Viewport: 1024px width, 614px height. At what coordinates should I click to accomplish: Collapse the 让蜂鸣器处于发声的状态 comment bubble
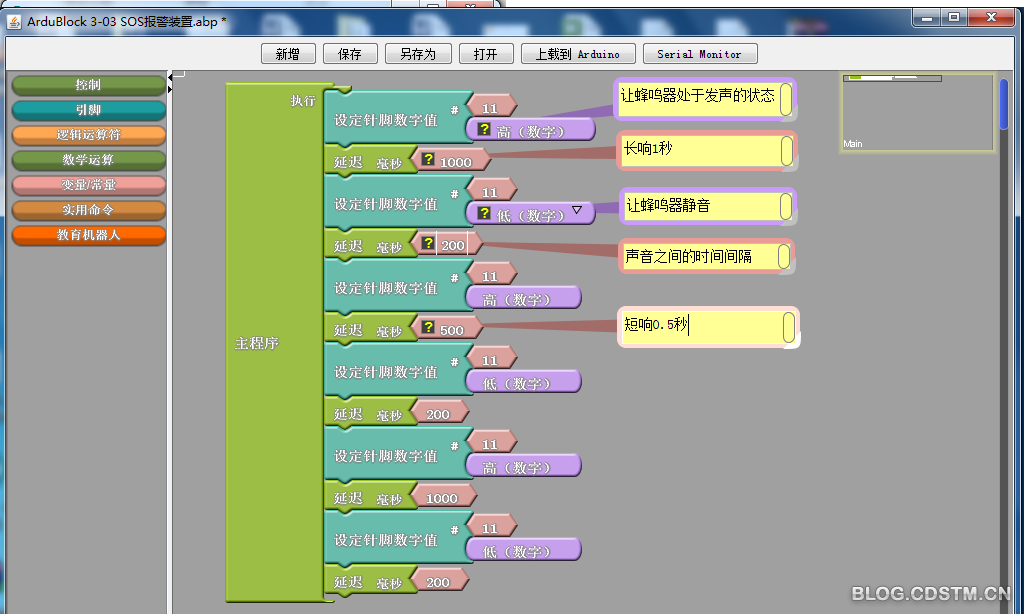786,98
